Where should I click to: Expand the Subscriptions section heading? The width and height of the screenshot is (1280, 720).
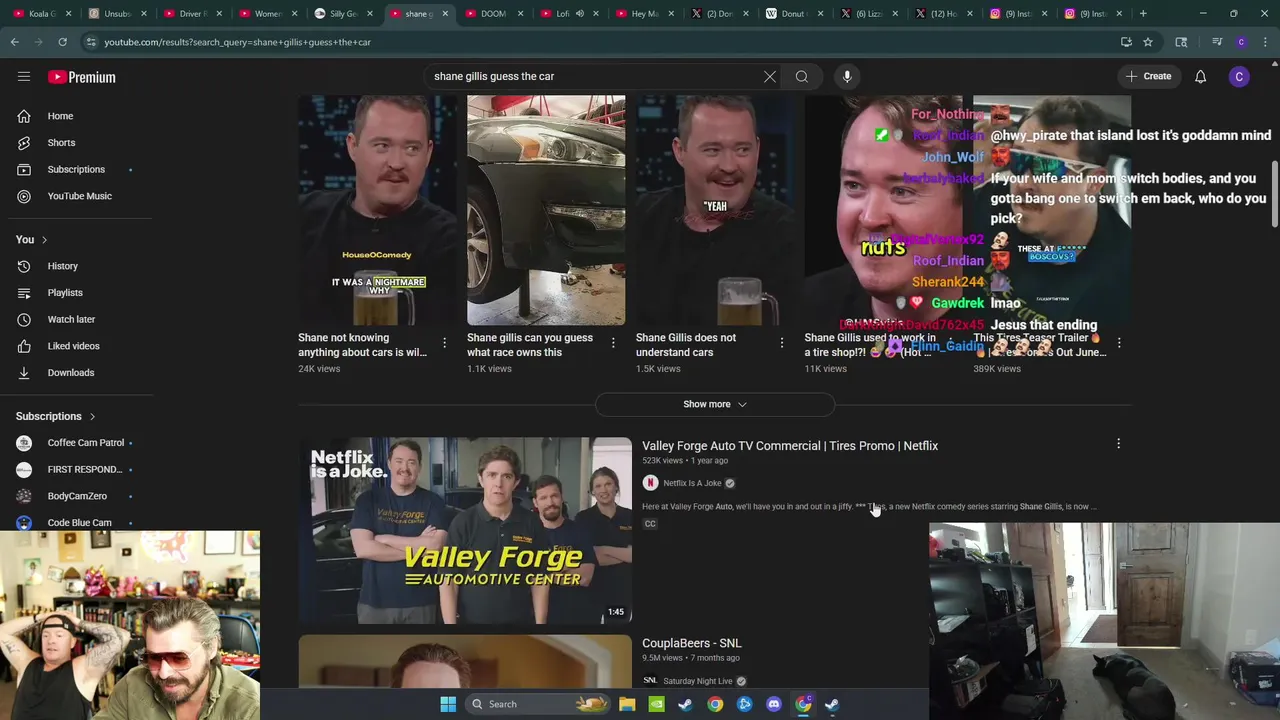coord(56,416)
